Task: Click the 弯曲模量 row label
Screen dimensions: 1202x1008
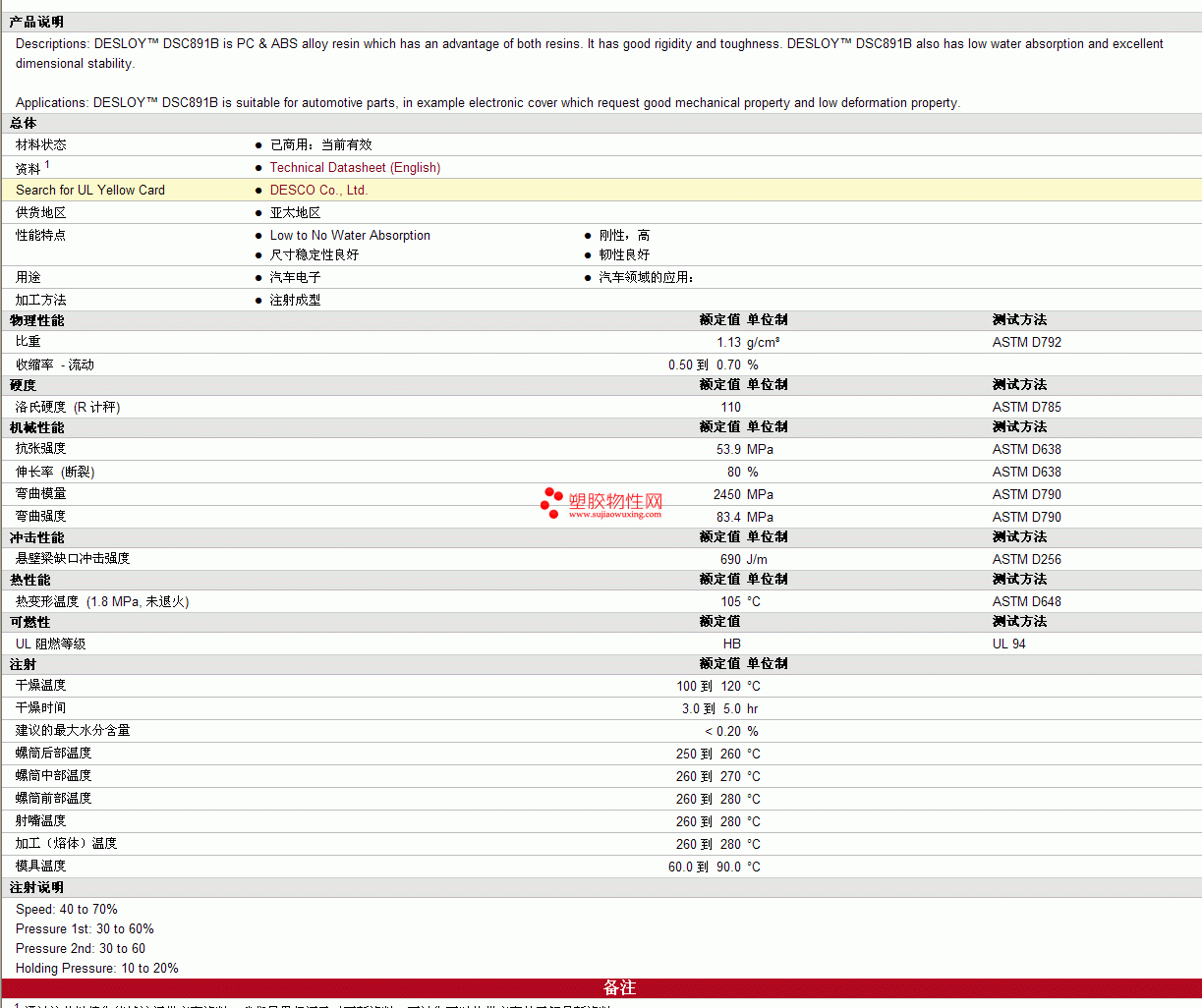Action: click(41, 494)
